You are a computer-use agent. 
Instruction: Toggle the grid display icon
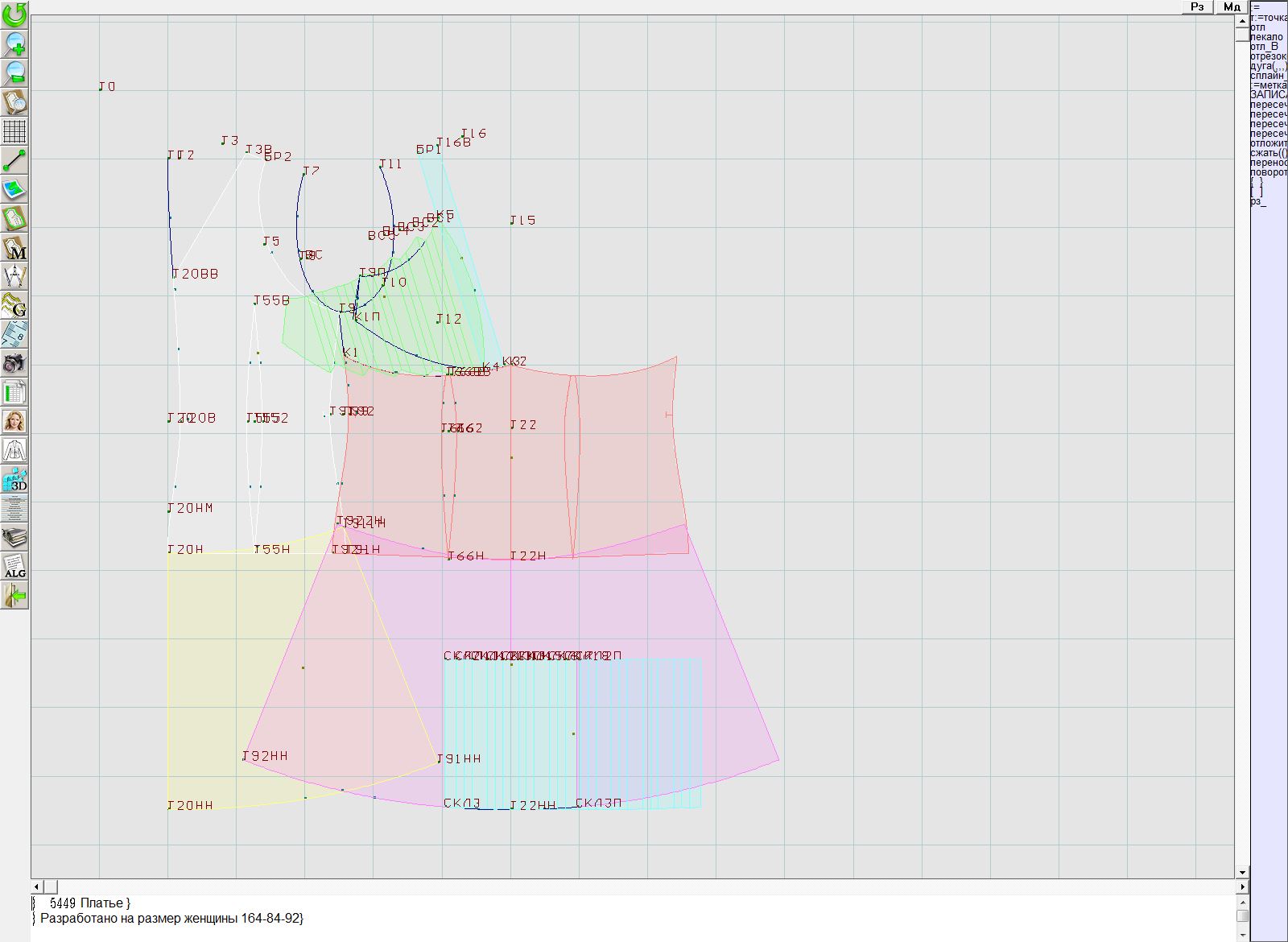tap(14, 130)
